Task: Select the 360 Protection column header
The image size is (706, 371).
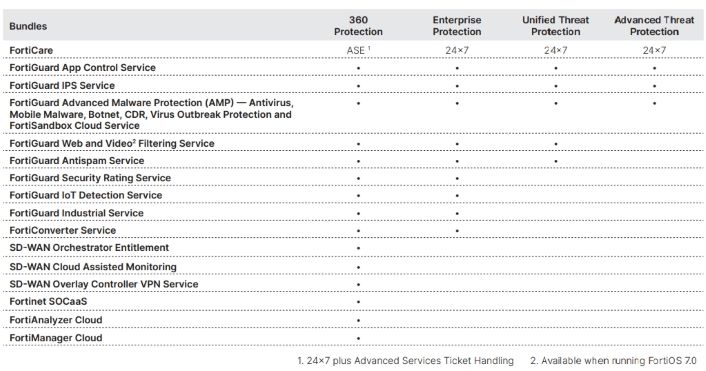Action: [x=358, y=26]
